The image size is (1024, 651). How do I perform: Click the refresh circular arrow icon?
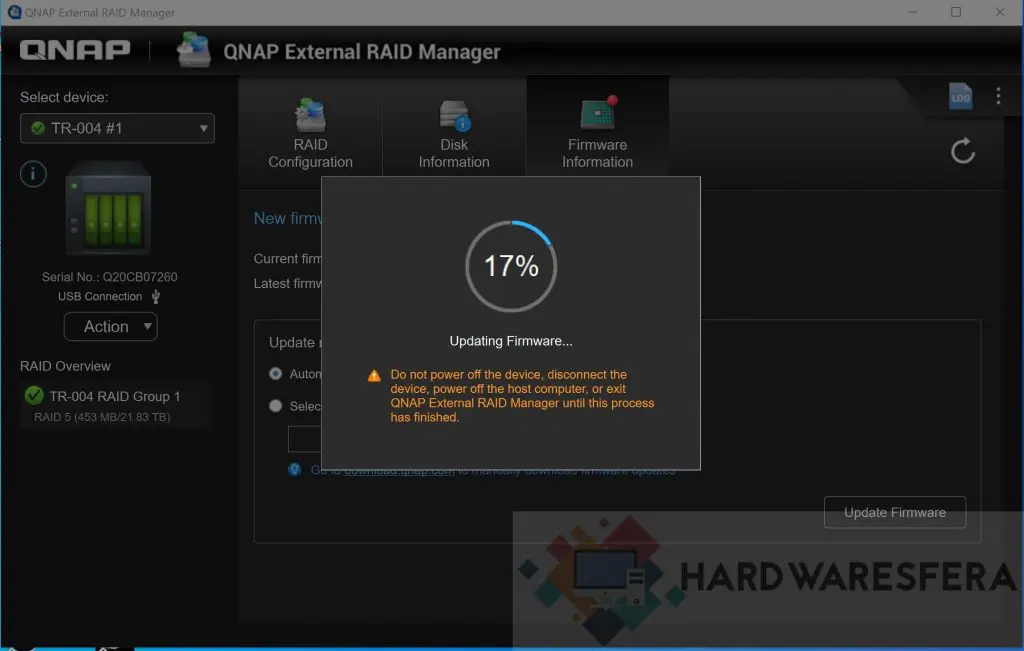point(963,151)
